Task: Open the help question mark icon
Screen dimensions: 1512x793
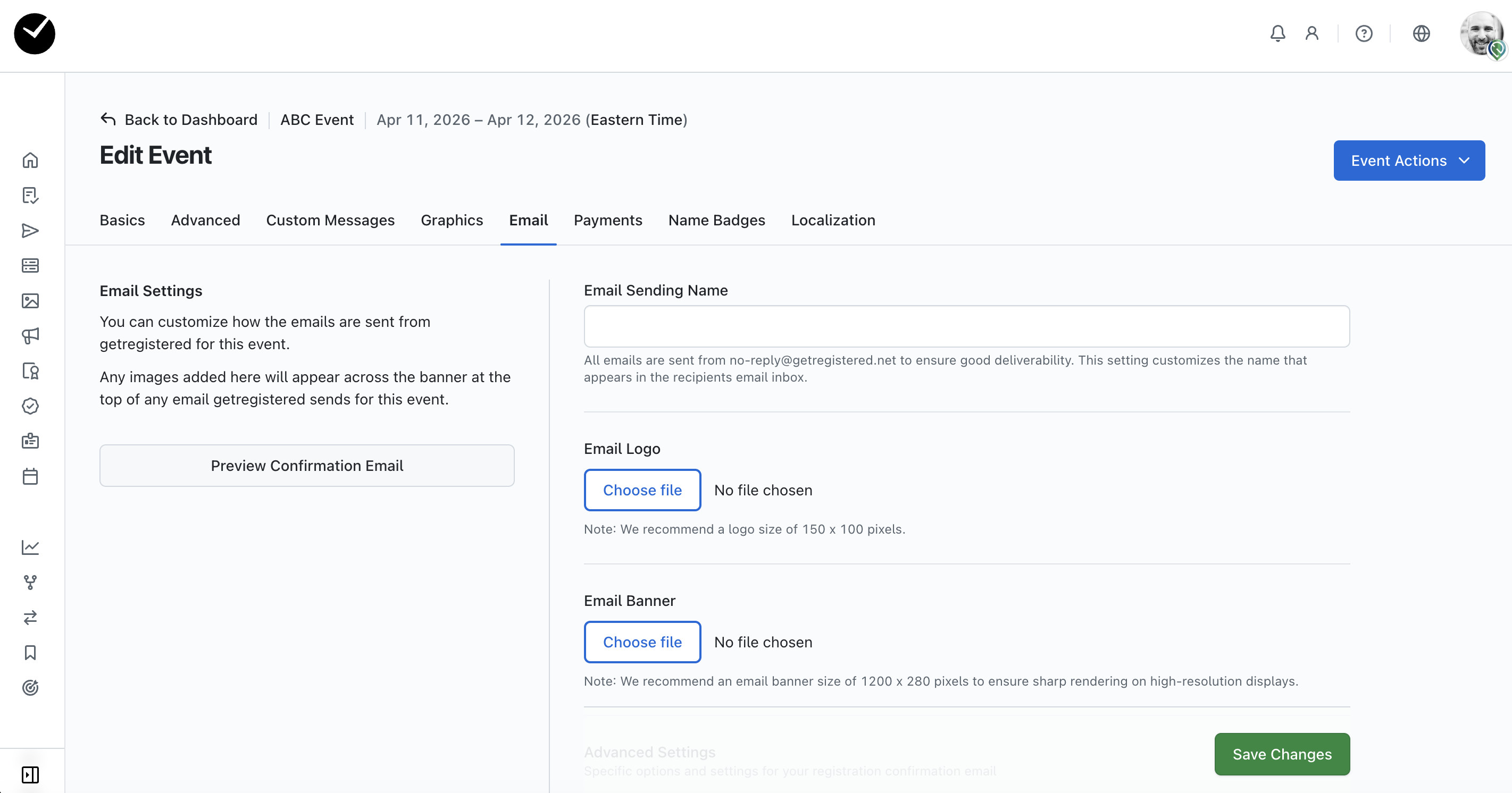Action: [1364, 33]
